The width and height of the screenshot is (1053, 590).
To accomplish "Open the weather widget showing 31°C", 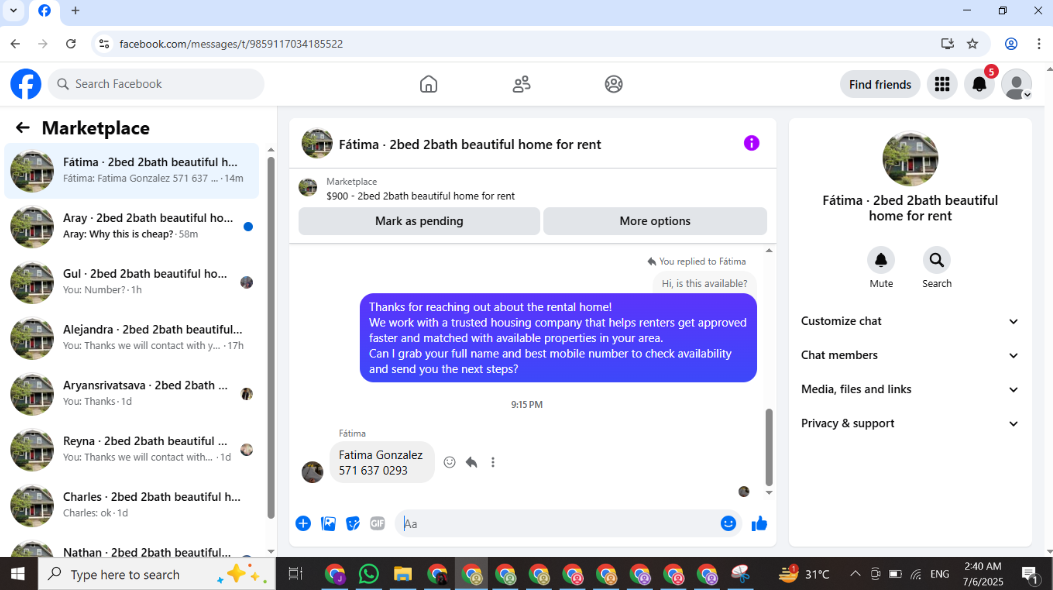I will (x=804, y=574).
